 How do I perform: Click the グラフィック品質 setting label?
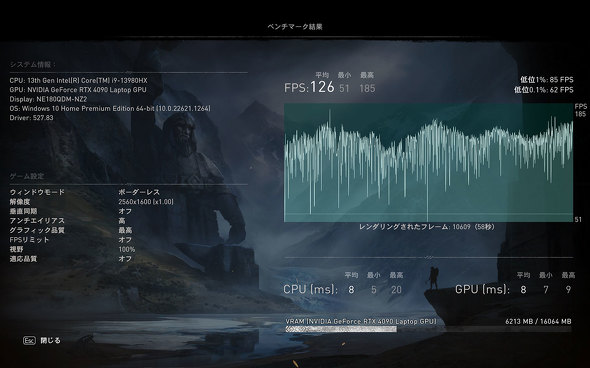click(37, 230)
